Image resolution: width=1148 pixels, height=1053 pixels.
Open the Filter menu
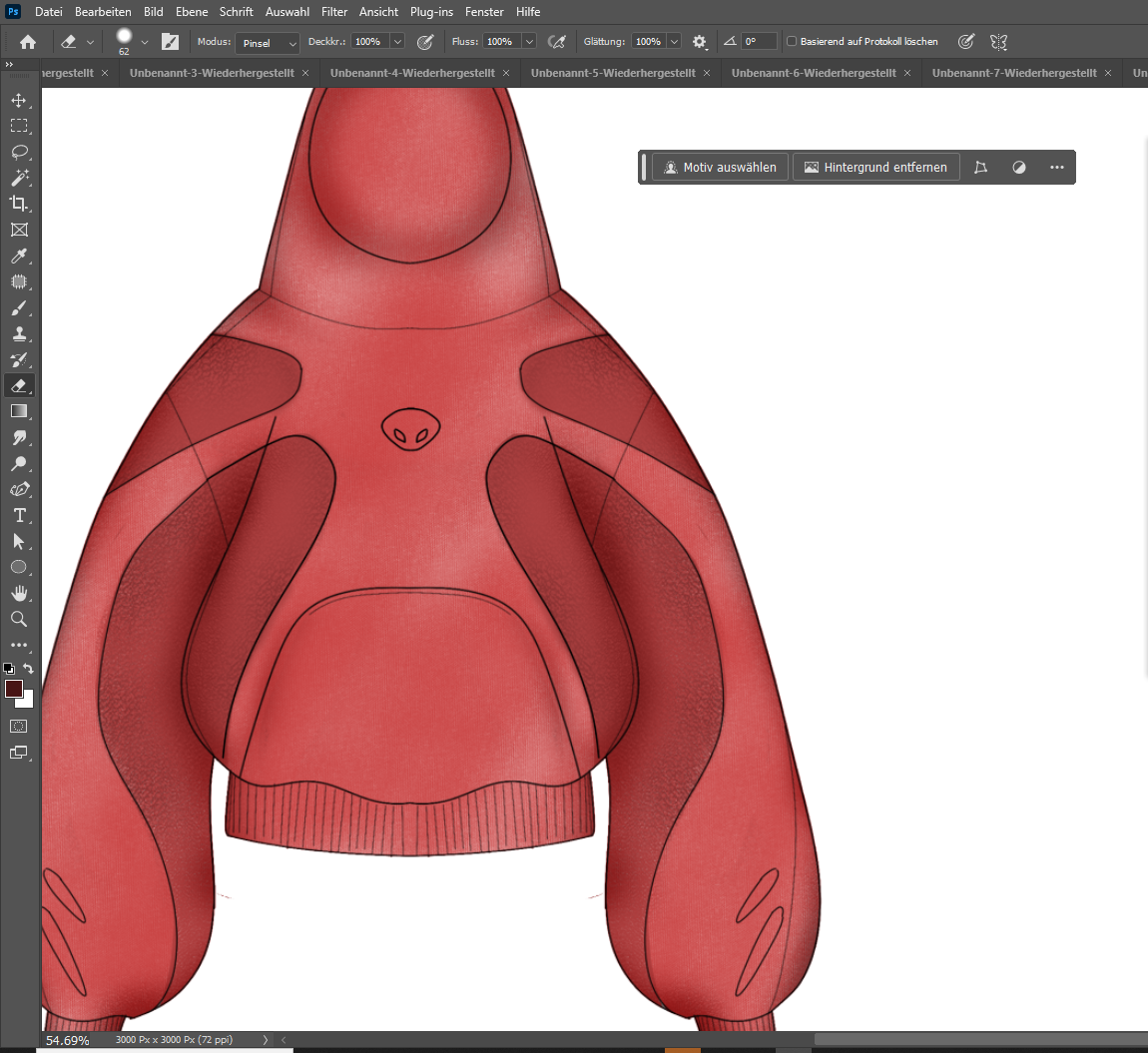click(x=334, y=12)
